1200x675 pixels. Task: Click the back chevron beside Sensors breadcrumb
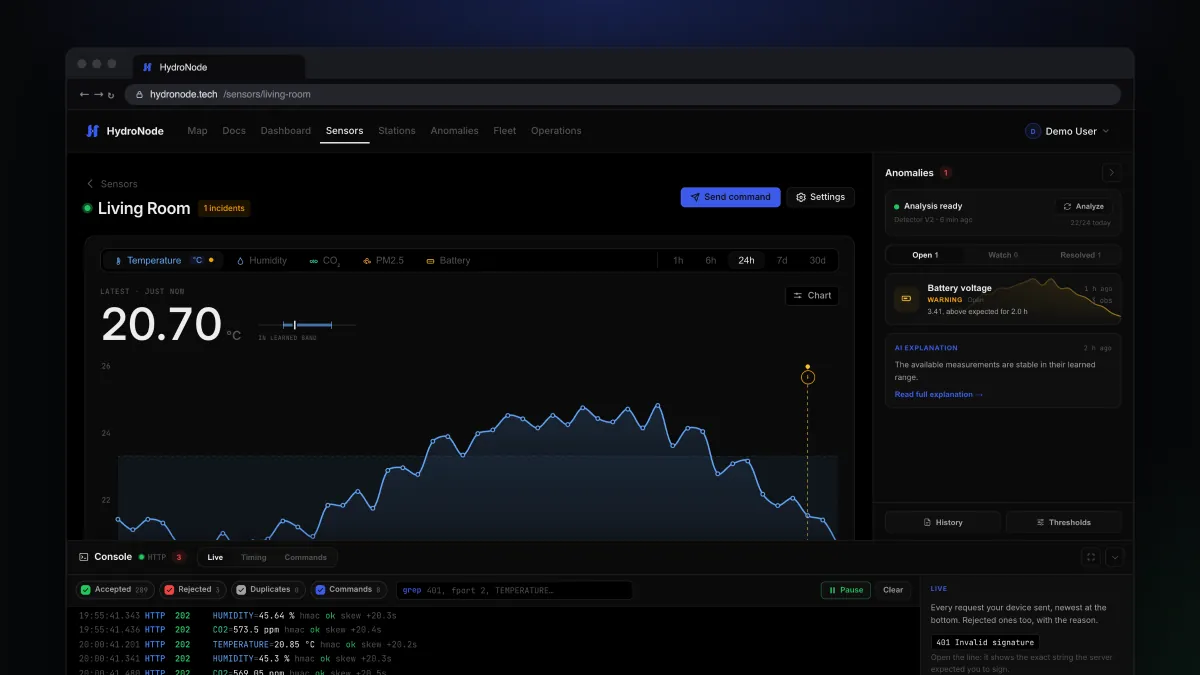coord(90,184)
